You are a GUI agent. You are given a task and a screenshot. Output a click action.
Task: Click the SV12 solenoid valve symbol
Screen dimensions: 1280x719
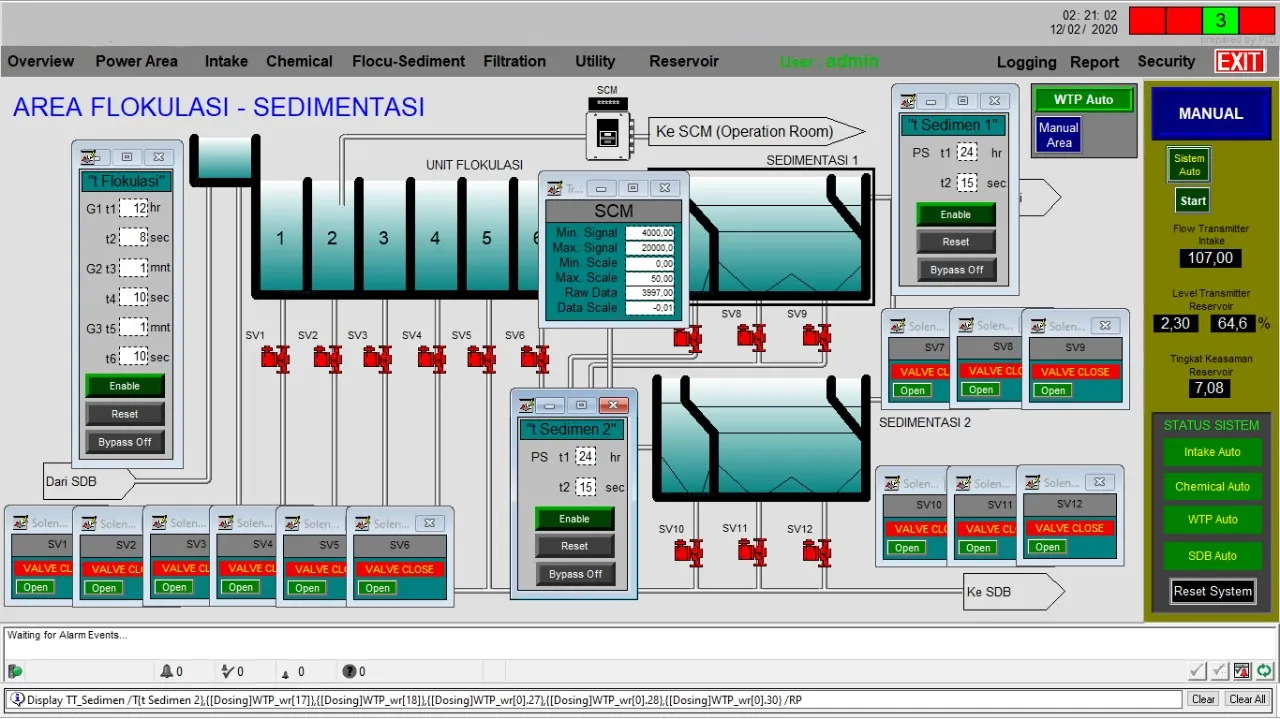click(x=817, y=551)
